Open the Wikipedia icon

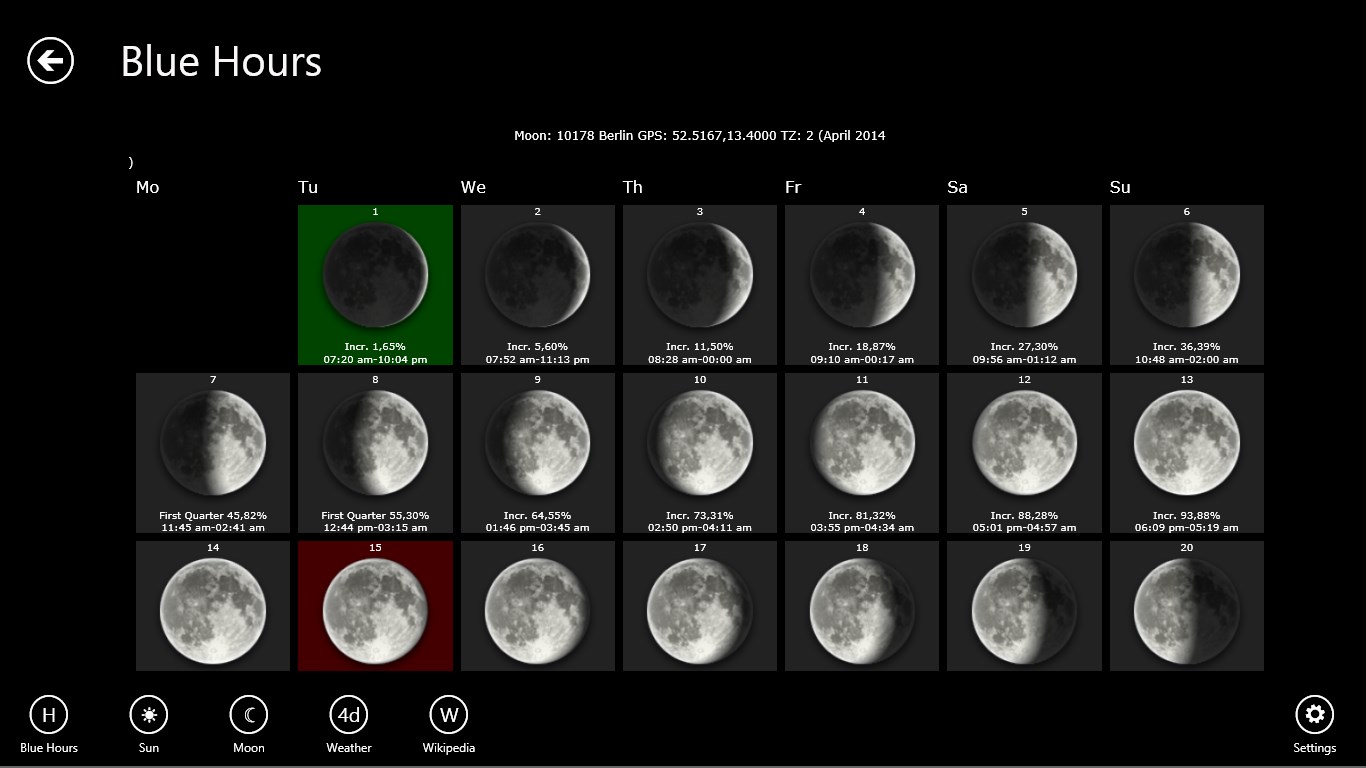pyautogui.click(x=449, y=715)
